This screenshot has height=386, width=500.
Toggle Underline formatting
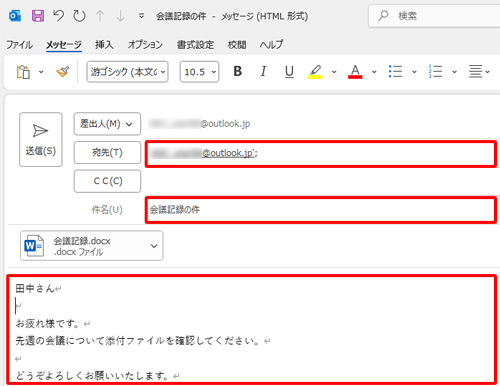[x=289, y=71]
